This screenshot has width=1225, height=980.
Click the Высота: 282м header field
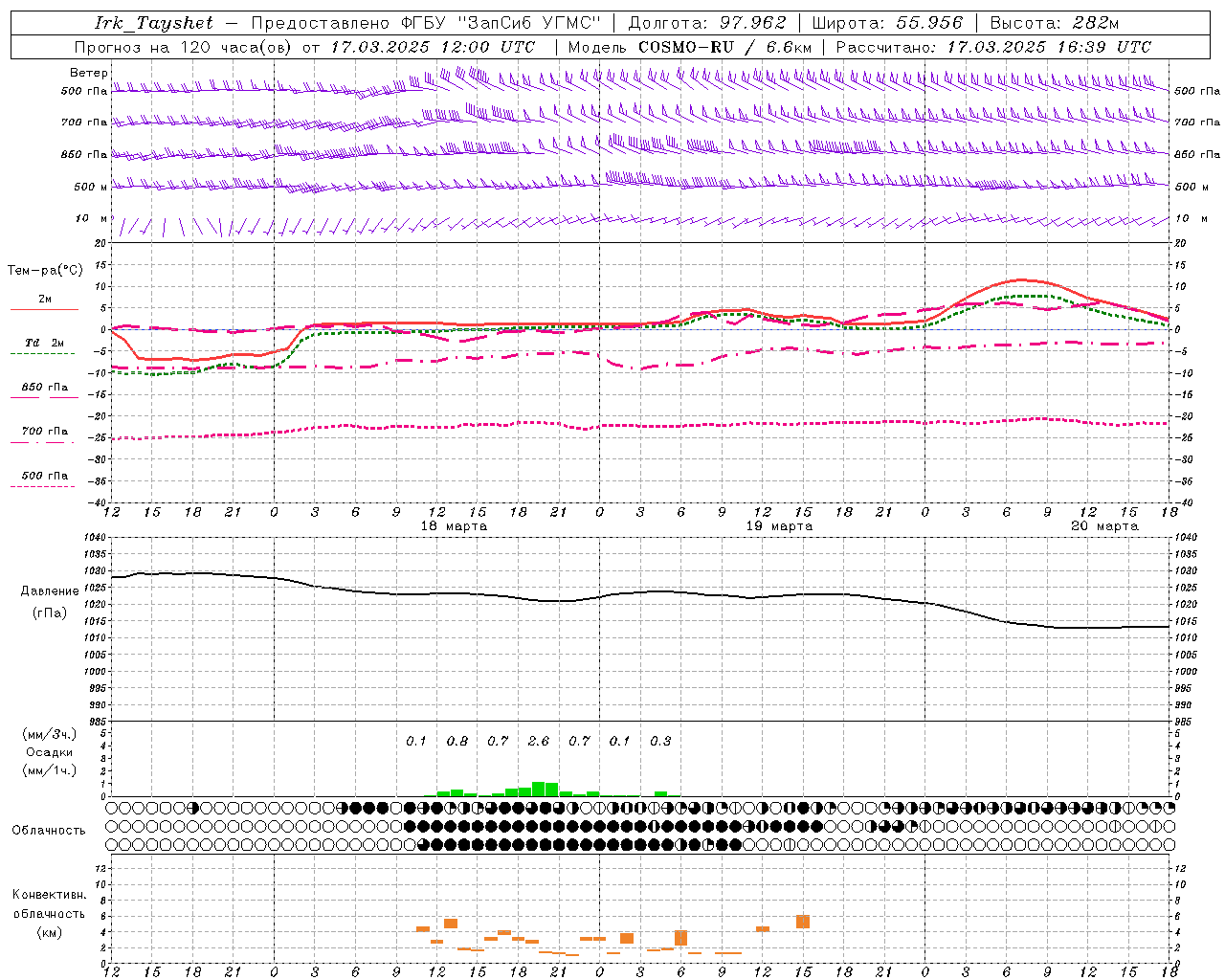1055,23
